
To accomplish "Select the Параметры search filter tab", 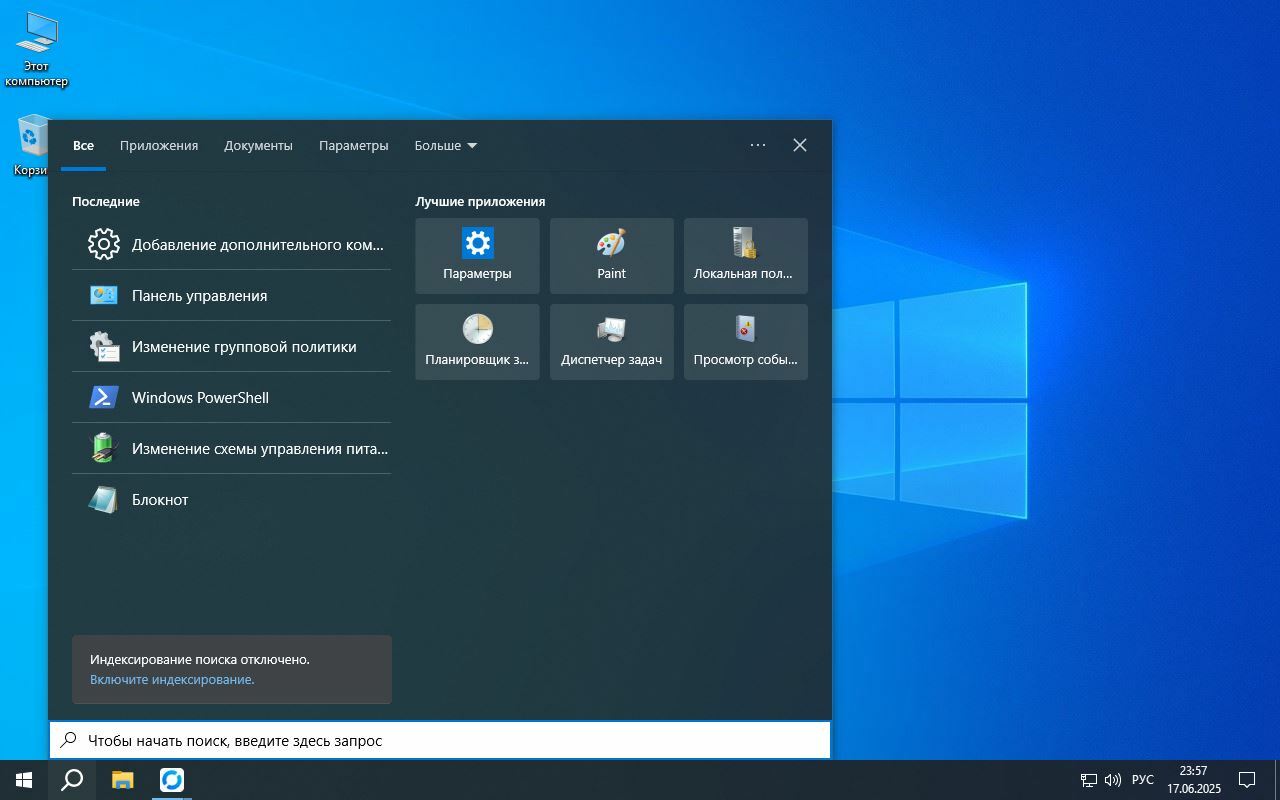I will point(353,146).
